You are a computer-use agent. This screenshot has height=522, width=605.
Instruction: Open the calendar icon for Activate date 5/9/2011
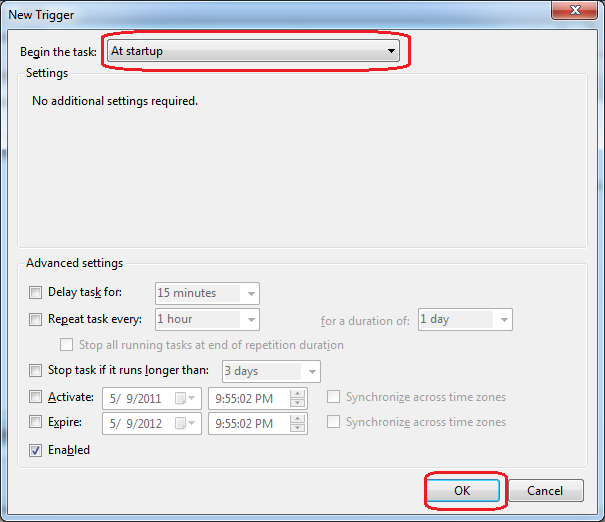(x=185, y=398)
